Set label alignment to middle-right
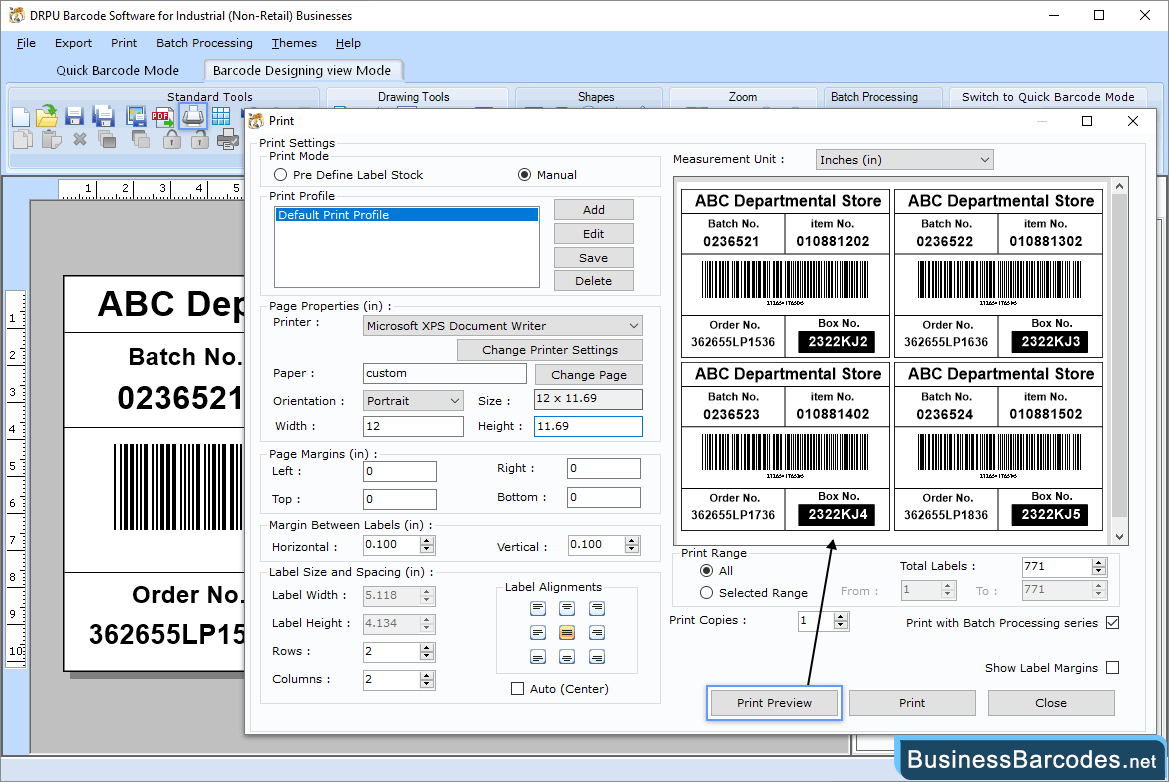This screenshot has height=782, width=1169. [x=596, y=633]
